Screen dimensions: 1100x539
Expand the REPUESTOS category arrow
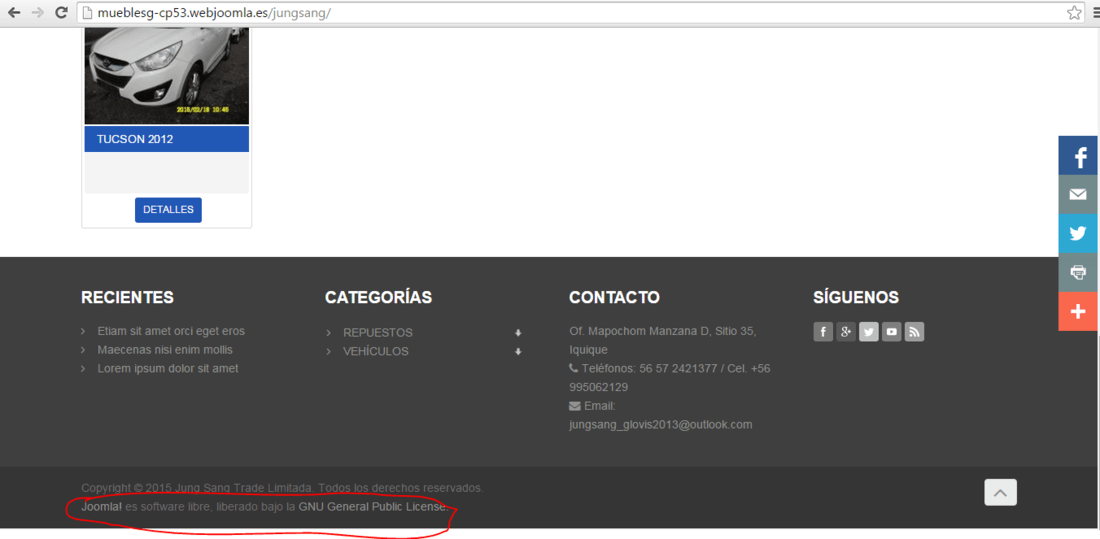(x=518, y=333)
